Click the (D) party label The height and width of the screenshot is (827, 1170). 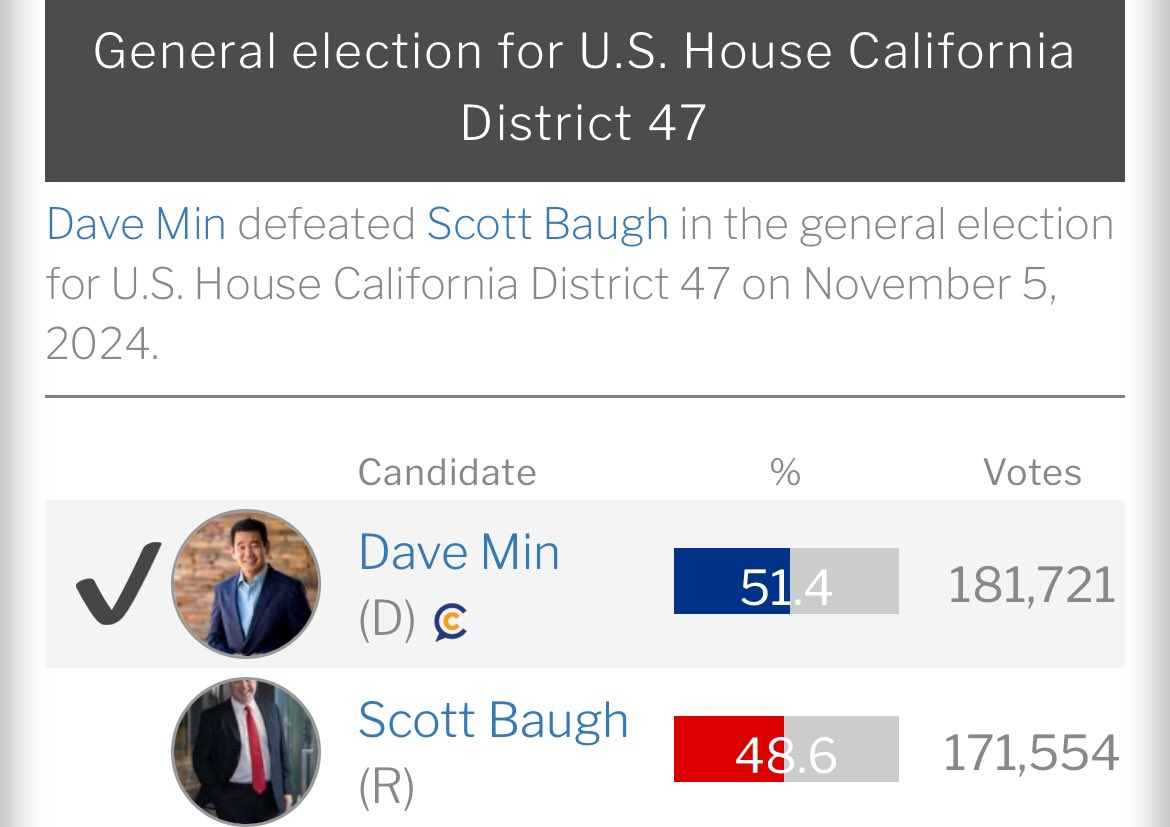387,620
